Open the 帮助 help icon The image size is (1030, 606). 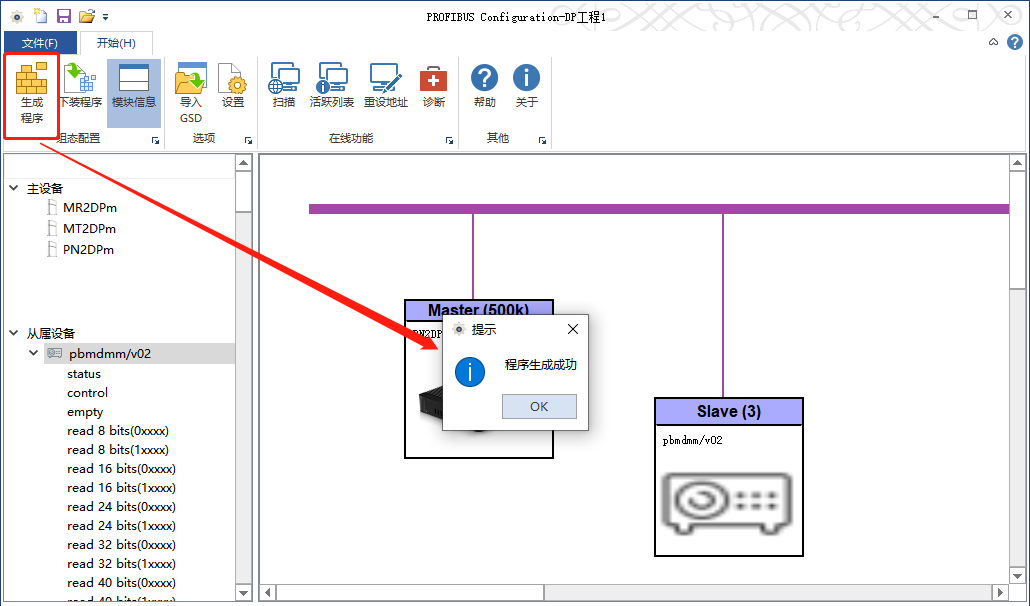[484, 86]
